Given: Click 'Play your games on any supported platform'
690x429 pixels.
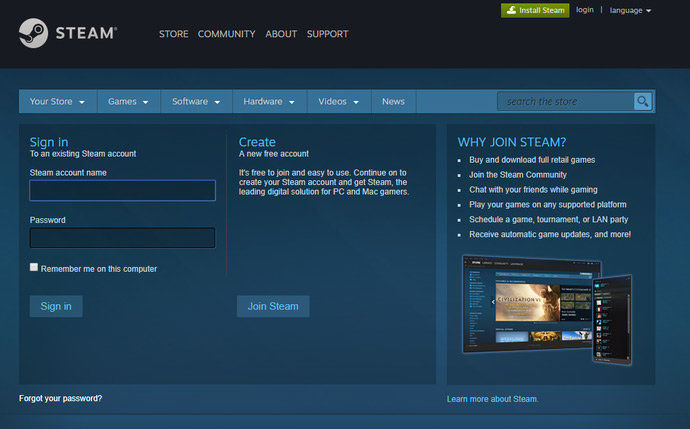Looking at the screenshot, I should [x=547, y=205].
